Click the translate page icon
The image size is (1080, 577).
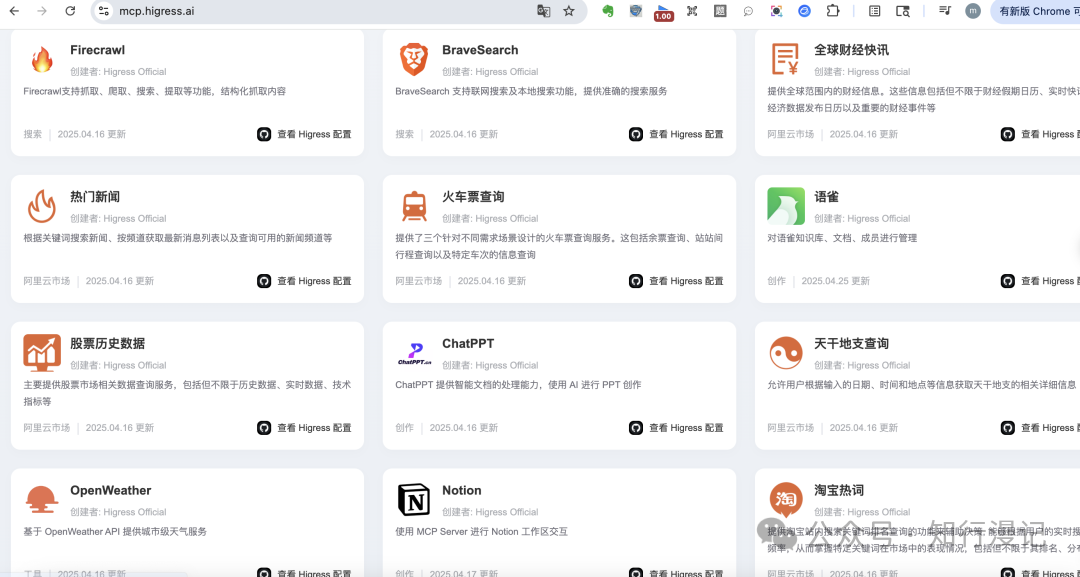[x=543, y=11]
